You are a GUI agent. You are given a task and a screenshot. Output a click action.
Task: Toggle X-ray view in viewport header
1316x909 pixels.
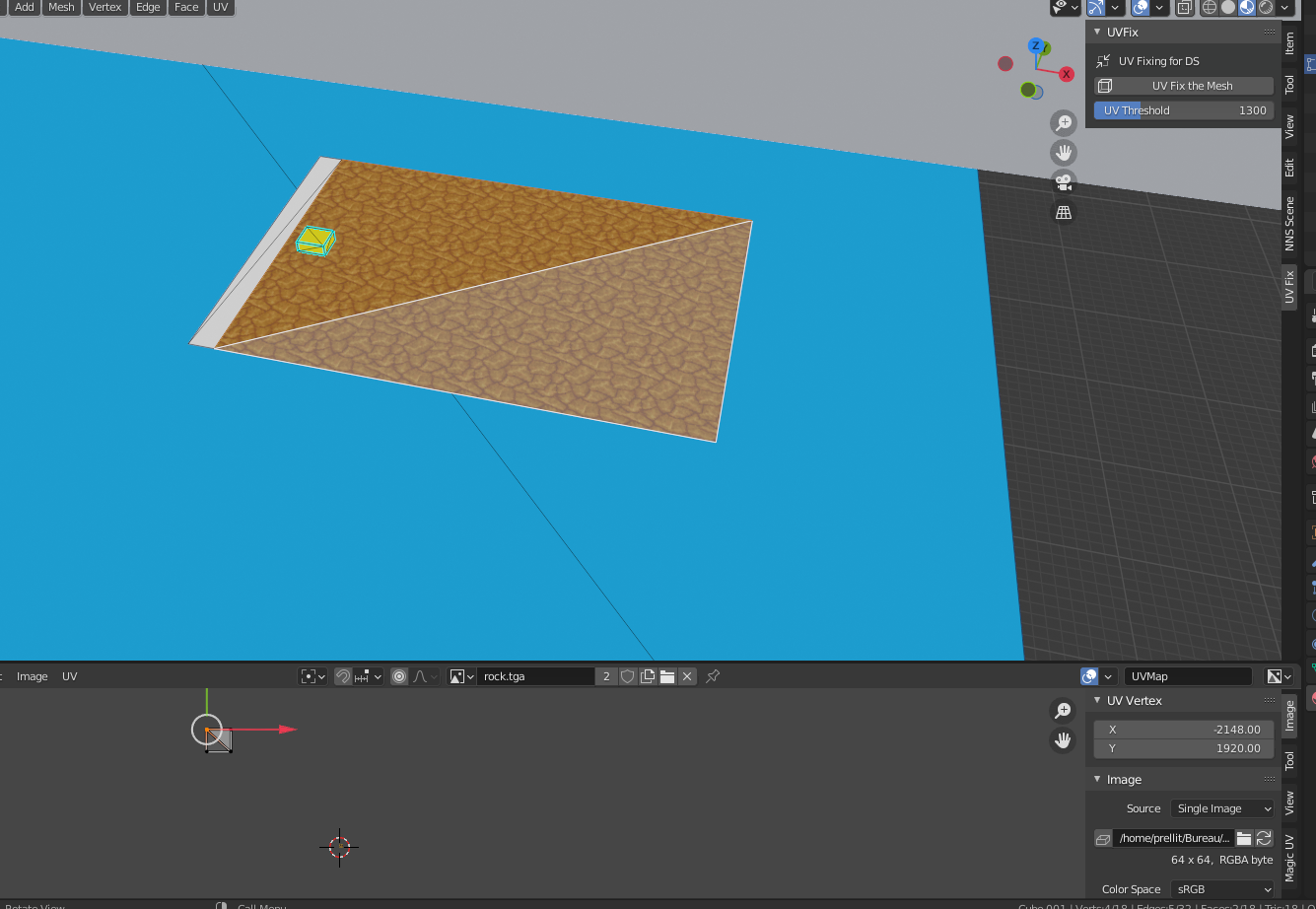point(1184,8)
